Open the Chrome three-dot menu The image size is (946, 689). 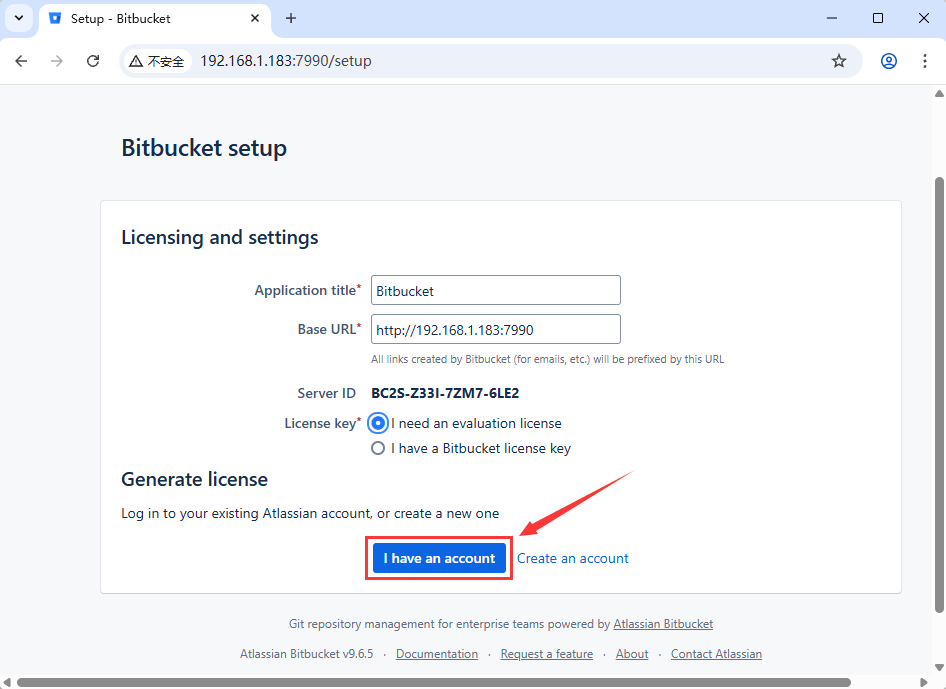pyautogui.click(x=924, y=61)
